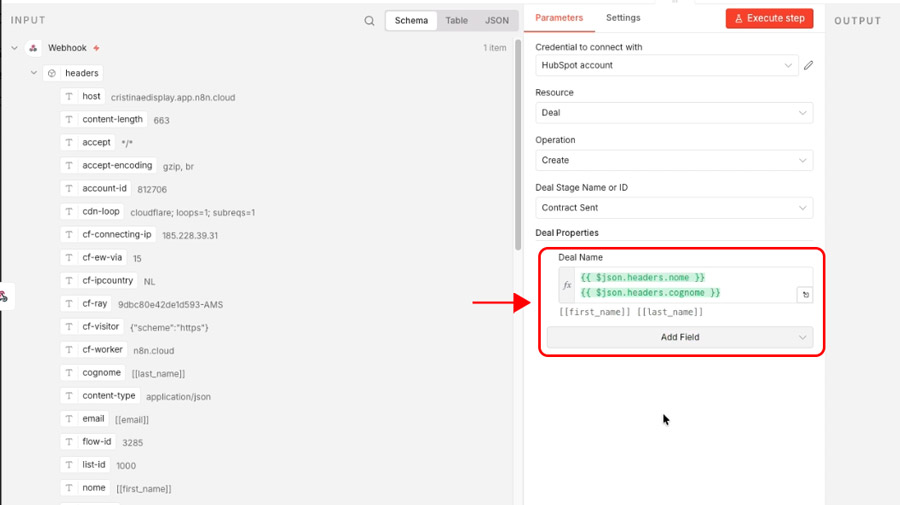Screen dimensions: 900x505
Task: Open the HubSpot account credential dropdown
Action: click(x=666, y=66)
